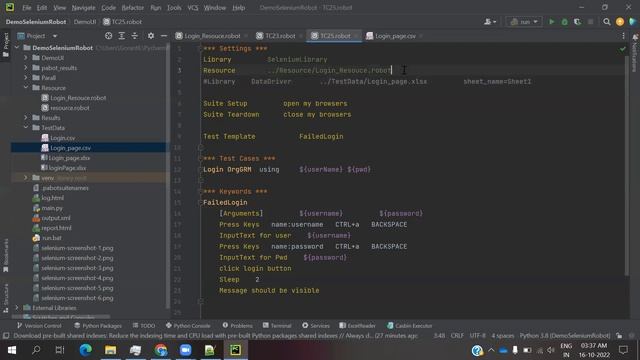Image resolution: width=640 pixels, height=360 pixels.
Task: Click the 4 spaces indent status entry
Action: pyautogui.click(x=502, y=335)
